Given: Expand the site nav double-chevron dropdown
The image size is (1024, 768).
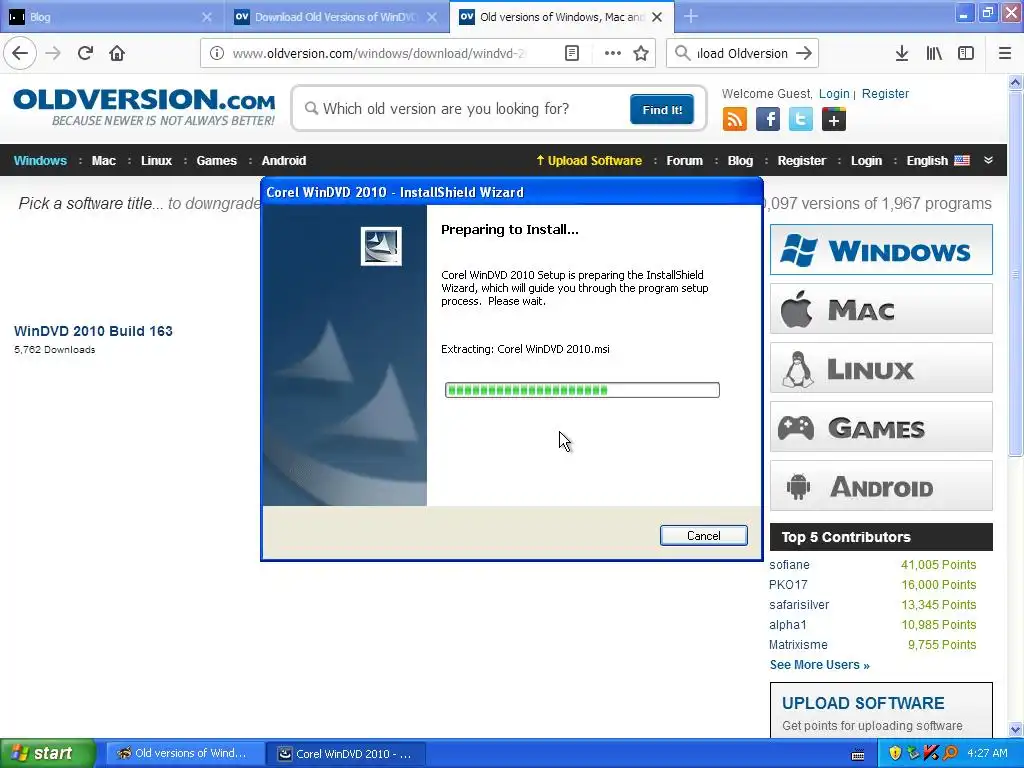Looking at the screenshot, I should coord(988,160).
